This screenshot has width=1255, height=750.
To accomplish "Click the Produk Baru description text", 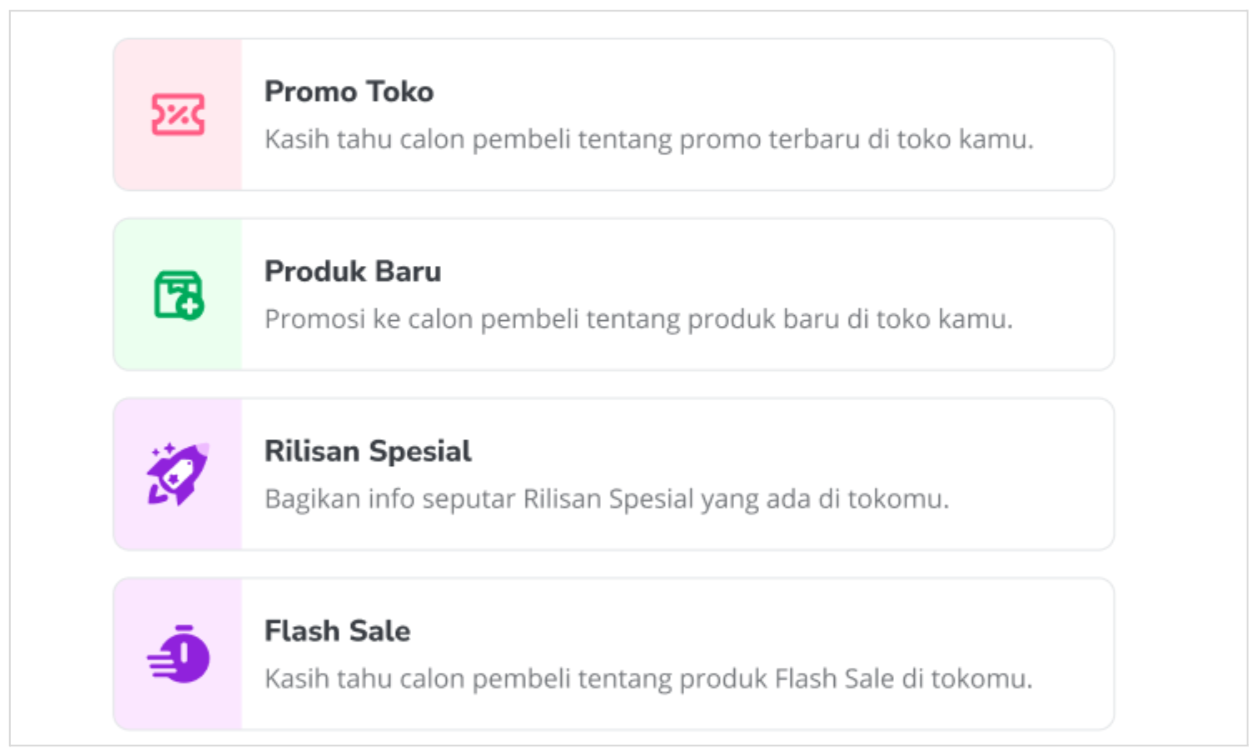I will [639, 320].
